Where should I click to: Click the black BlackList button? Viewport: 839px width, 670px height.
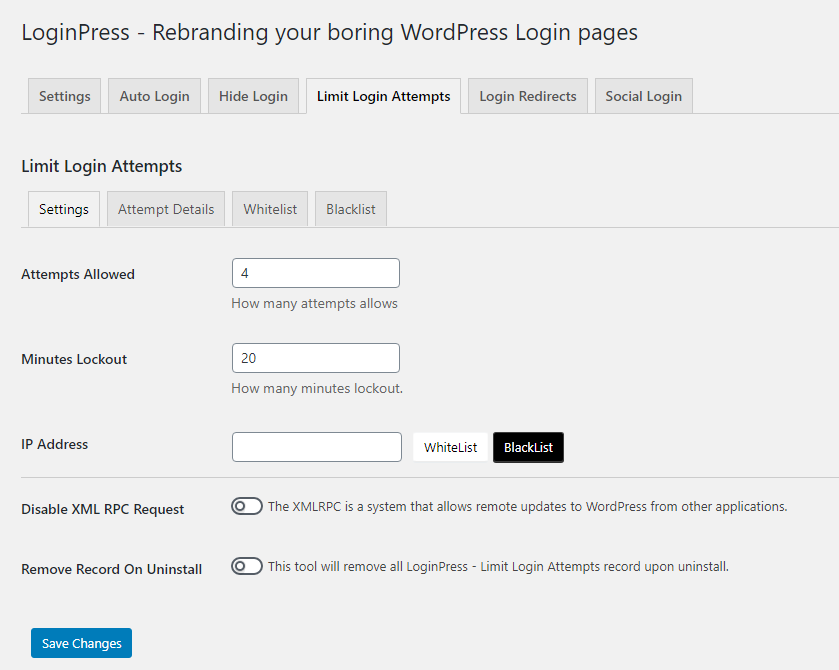tap(528, 447)
